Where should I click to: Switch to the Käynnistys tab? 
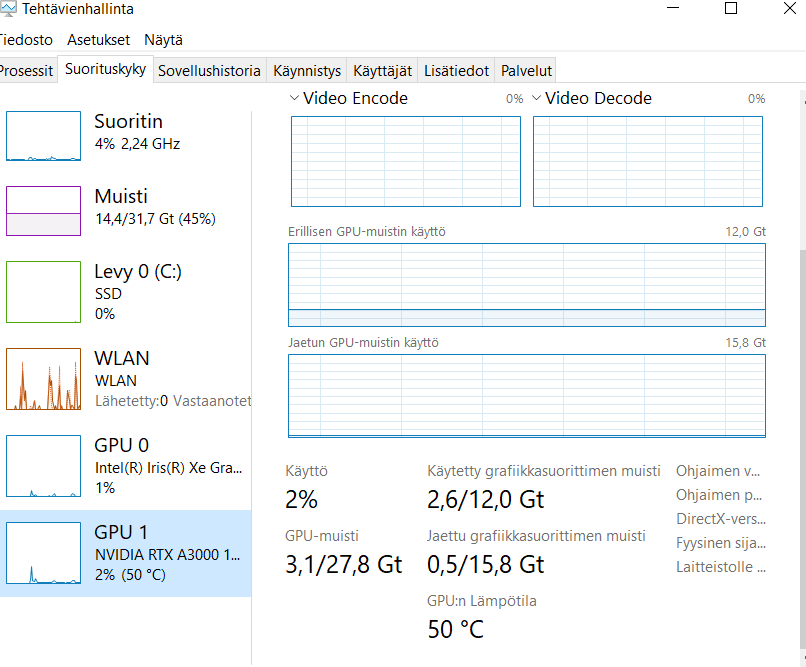(x=307, y=71)
